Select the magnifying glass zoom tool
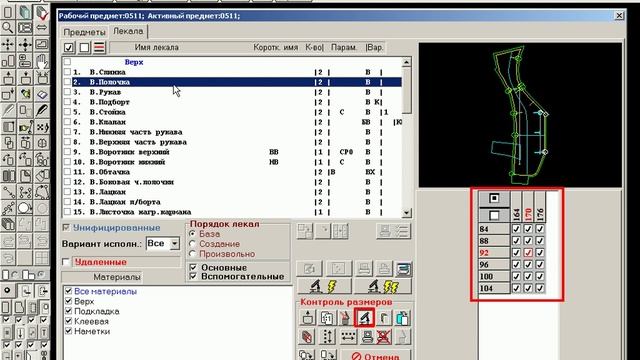The height and width of the screenshot is (360, 640). 8,28
